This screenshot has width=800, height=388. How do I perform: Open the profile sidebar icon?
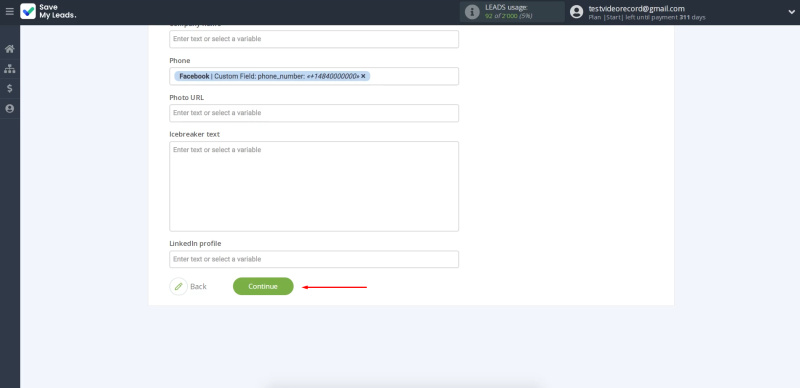9,109
